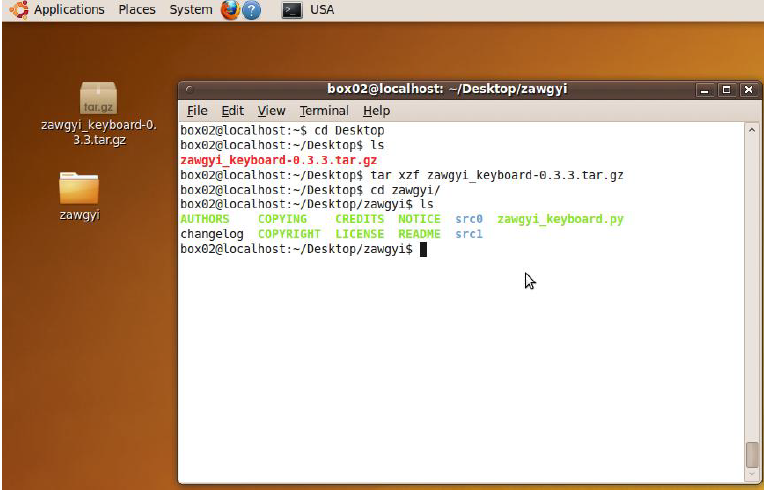Minimize the terminal window
This screenshot has width=764, height=490.
point(705,90)
